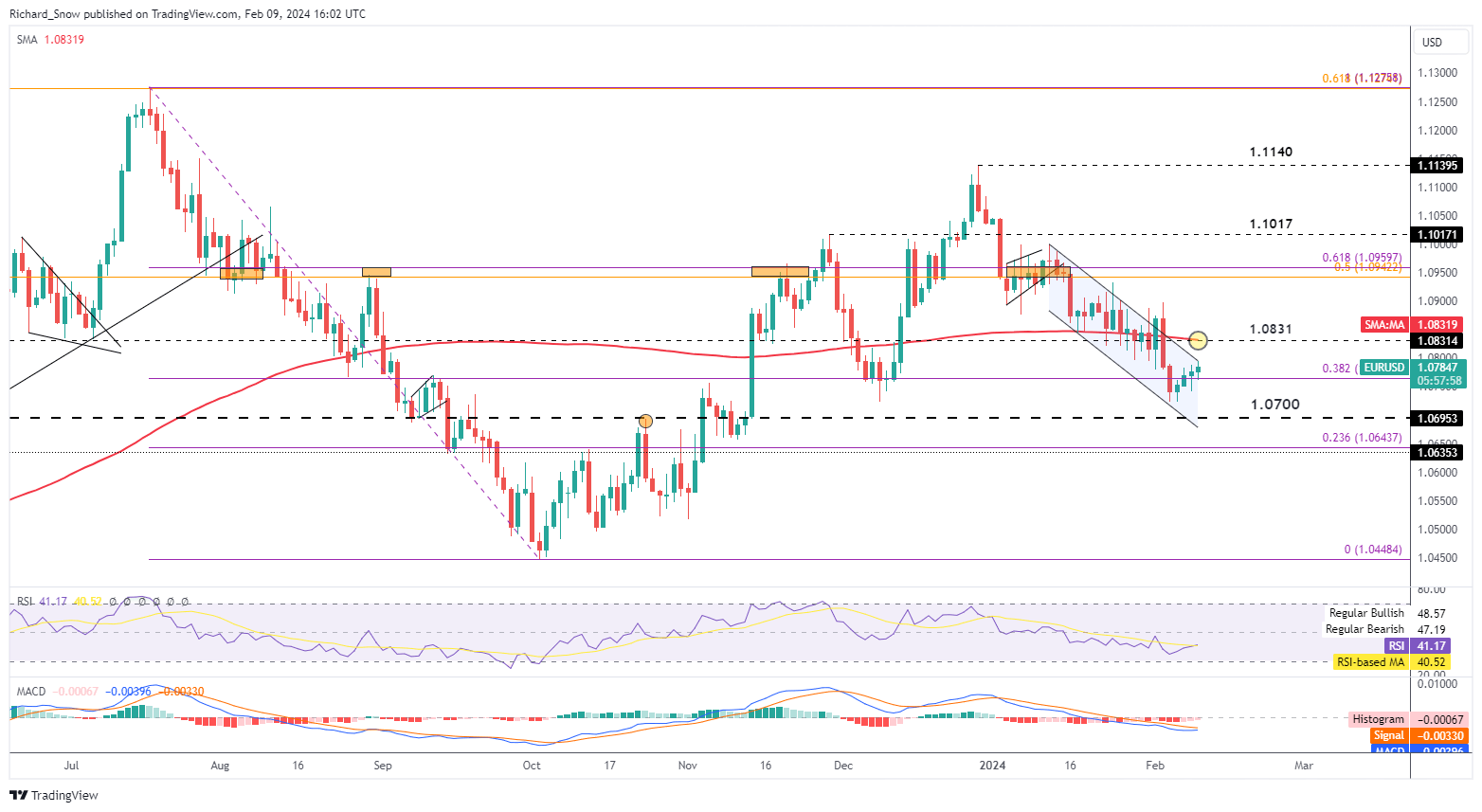This screenshot has height=812, width=1482.
Task: Click the Mar label on time axis
Action: pos(1304,766)
